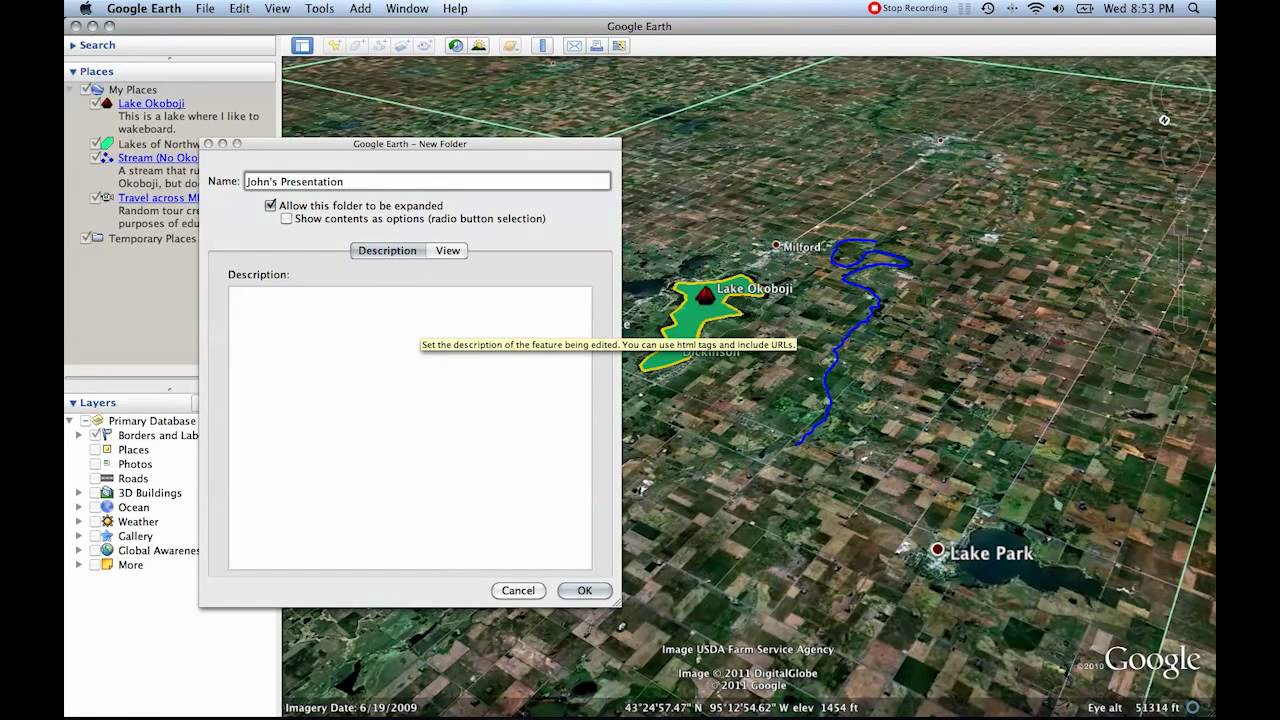Select Lakes of Northw... item in Places
Image resolution: width=1280 pixels, height=720 pixels.
(158, 144)
